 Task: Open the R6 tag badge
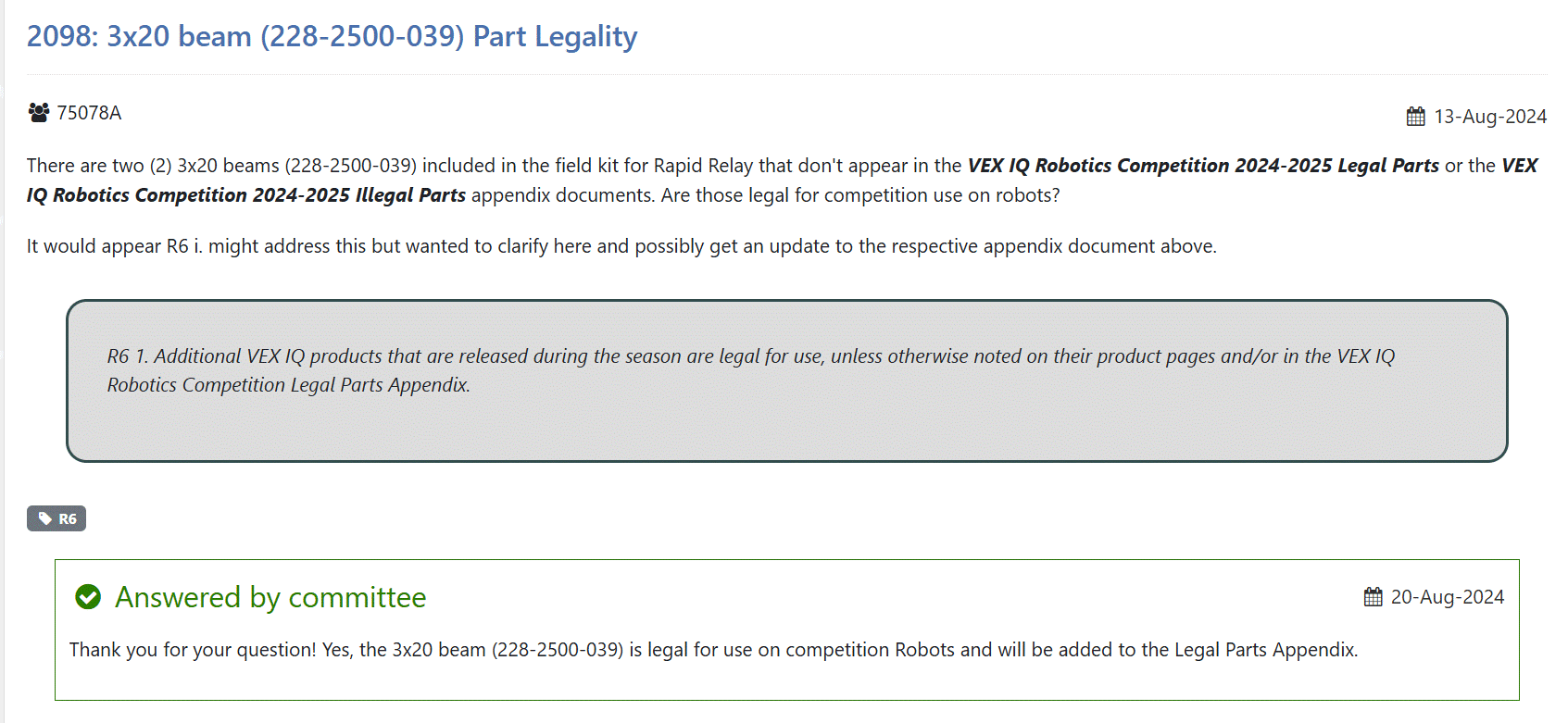pyautogui.click(x=56, y=518)
